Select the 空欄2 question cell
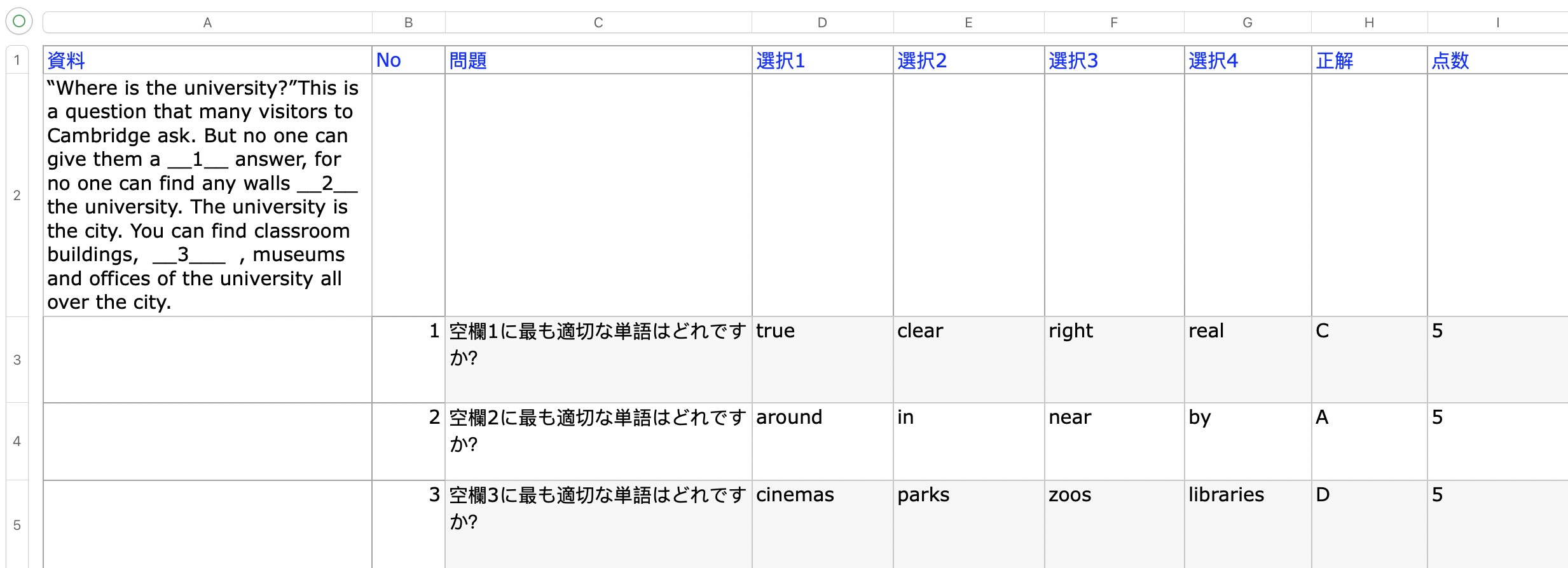The height and width of the screenshot is (568, 1568). (x=598, y=441)
